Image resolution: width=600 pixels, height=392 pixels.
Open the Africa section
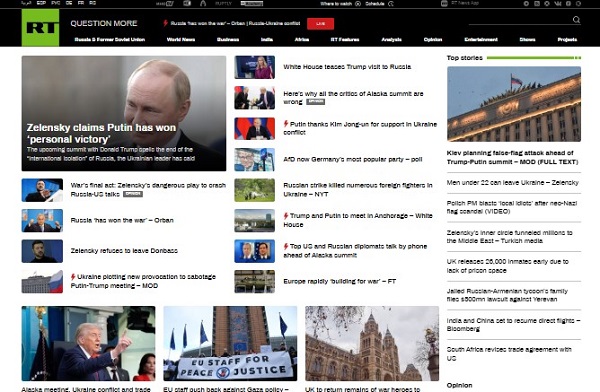click(302, 39)
